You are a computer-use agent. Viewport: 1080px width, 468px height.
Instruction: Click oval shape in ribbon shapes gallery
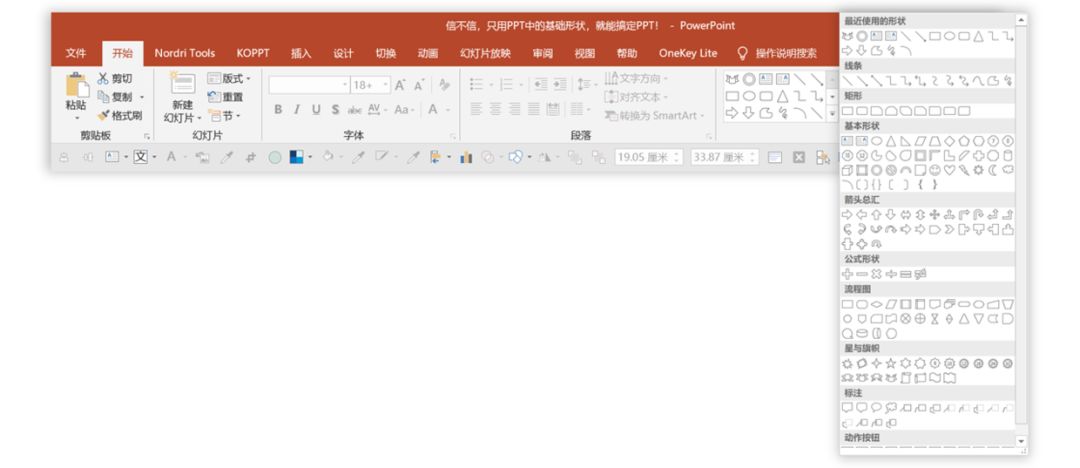click(749, 96)
